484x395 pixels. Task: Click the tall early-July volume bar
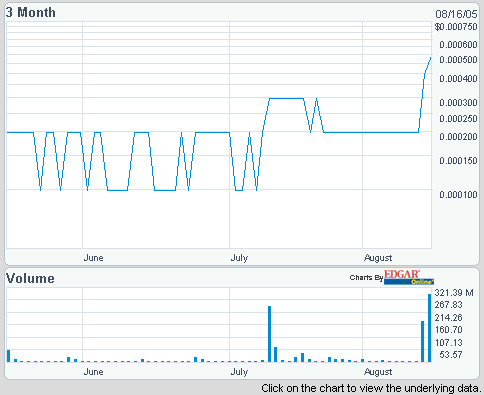[269, 334]
